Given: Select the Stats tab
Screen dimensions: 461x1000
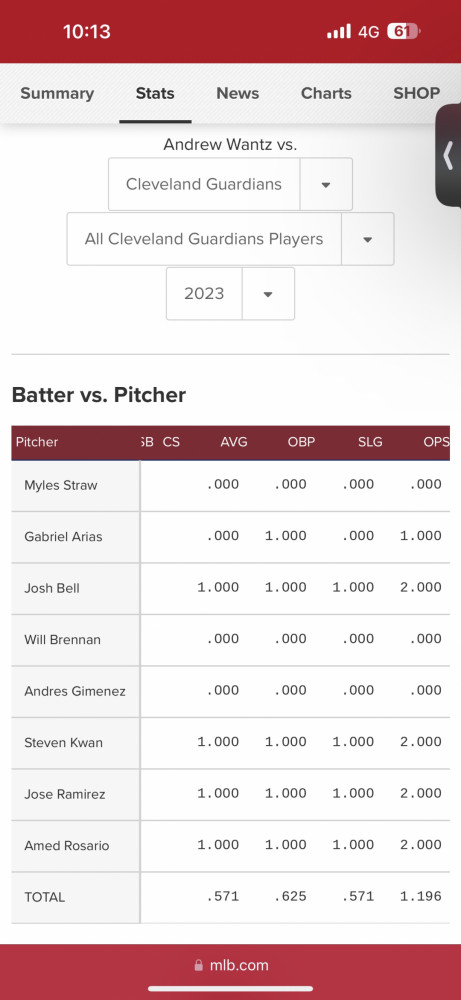Looking at the screenshot, I should pyautogui.click(x=155, y=93).
